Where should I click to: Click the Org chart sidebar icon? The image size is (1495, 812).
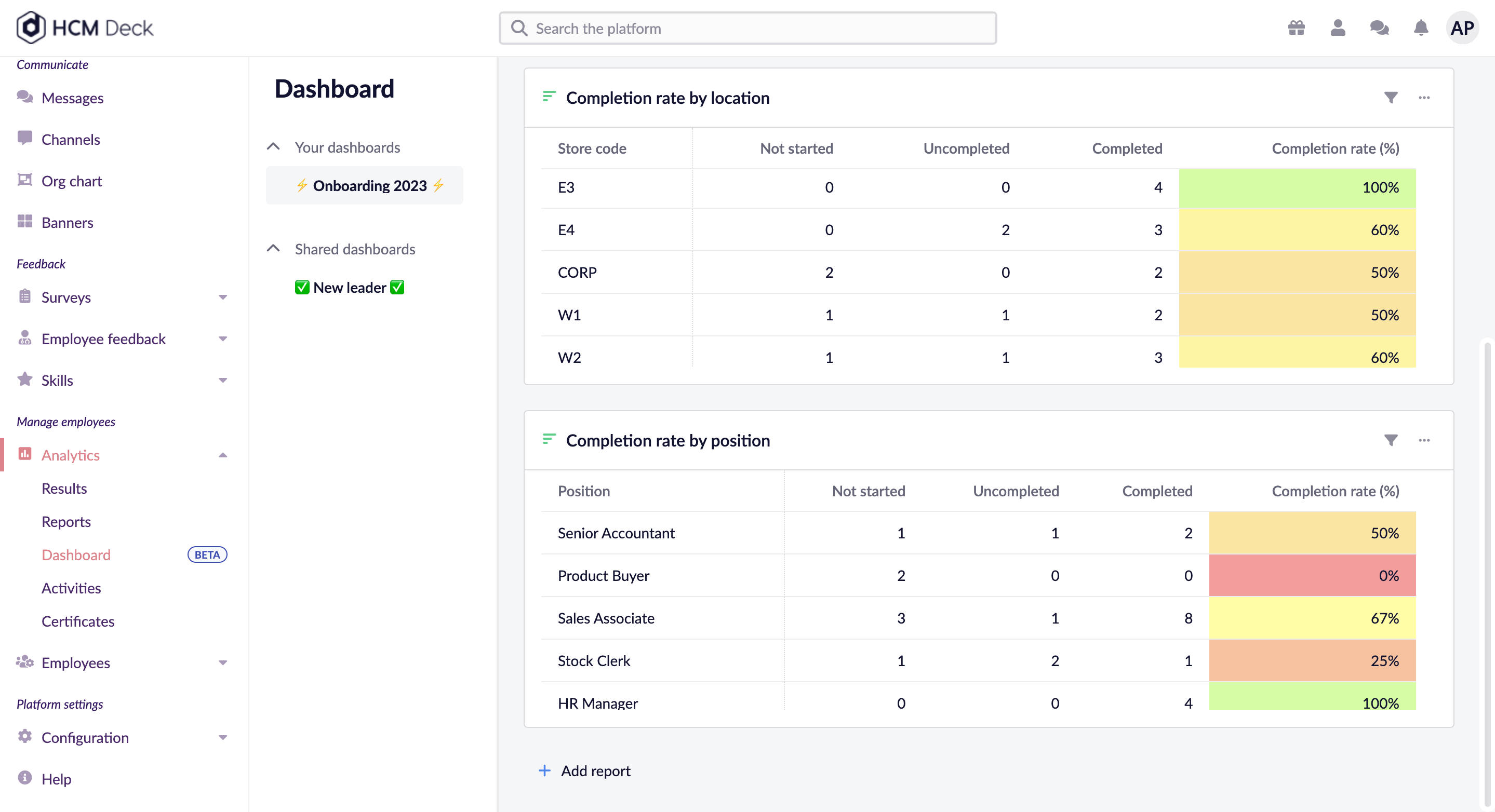[25, 180]
